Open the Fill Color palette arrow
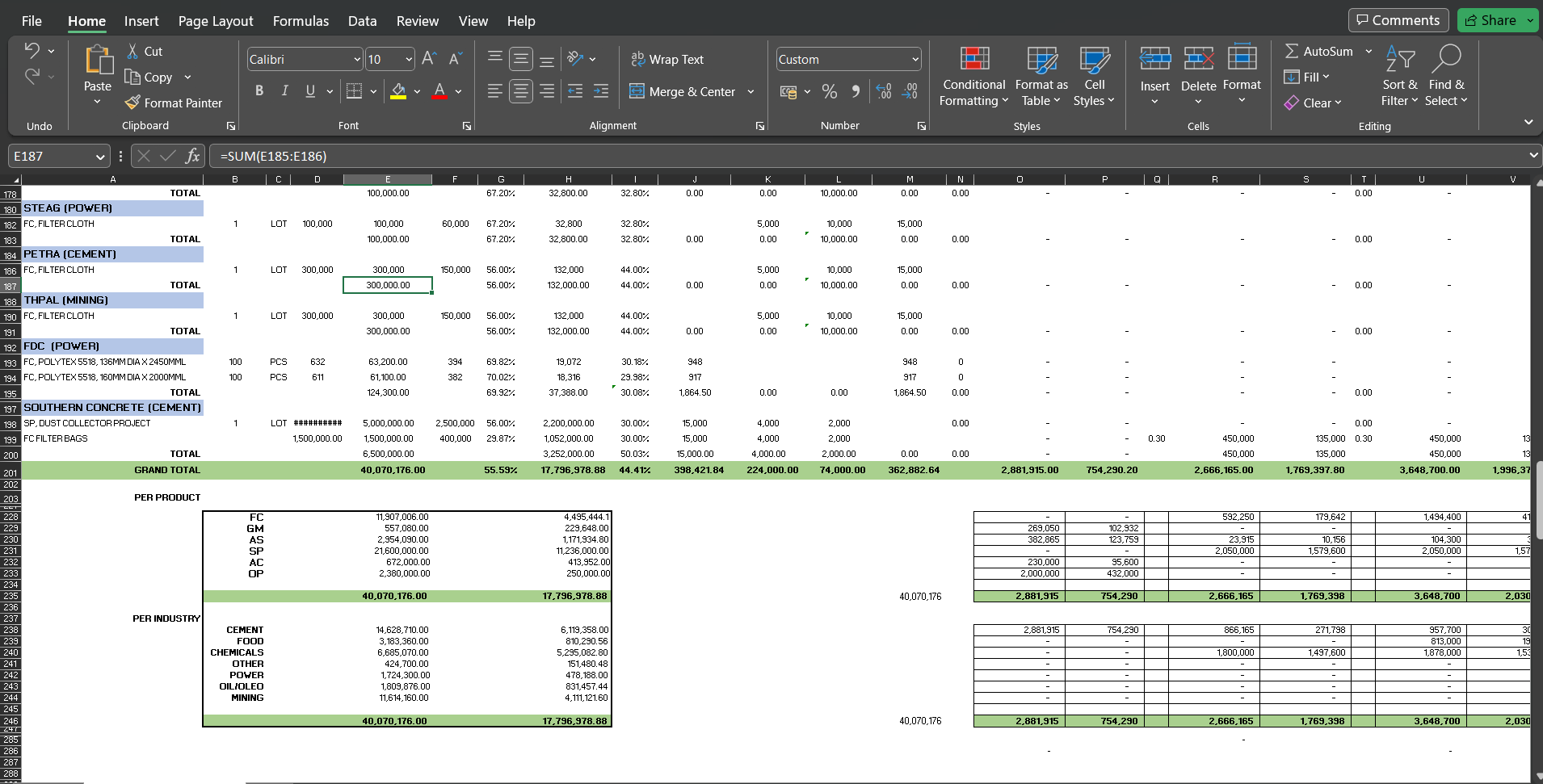 click(x=417, y=91)
